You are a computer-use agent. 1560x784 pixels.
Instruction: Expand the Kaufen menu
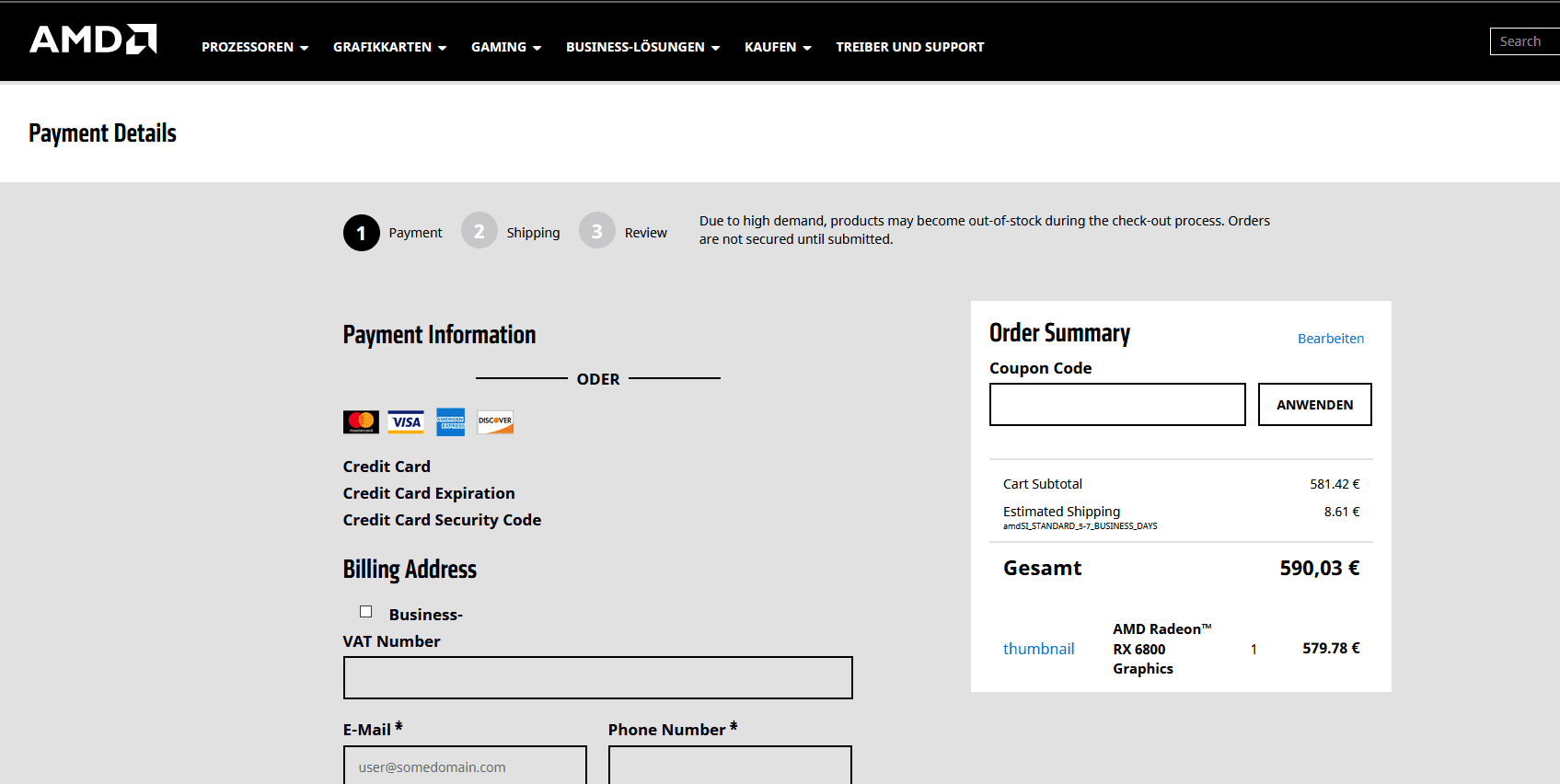pos(778,47)
